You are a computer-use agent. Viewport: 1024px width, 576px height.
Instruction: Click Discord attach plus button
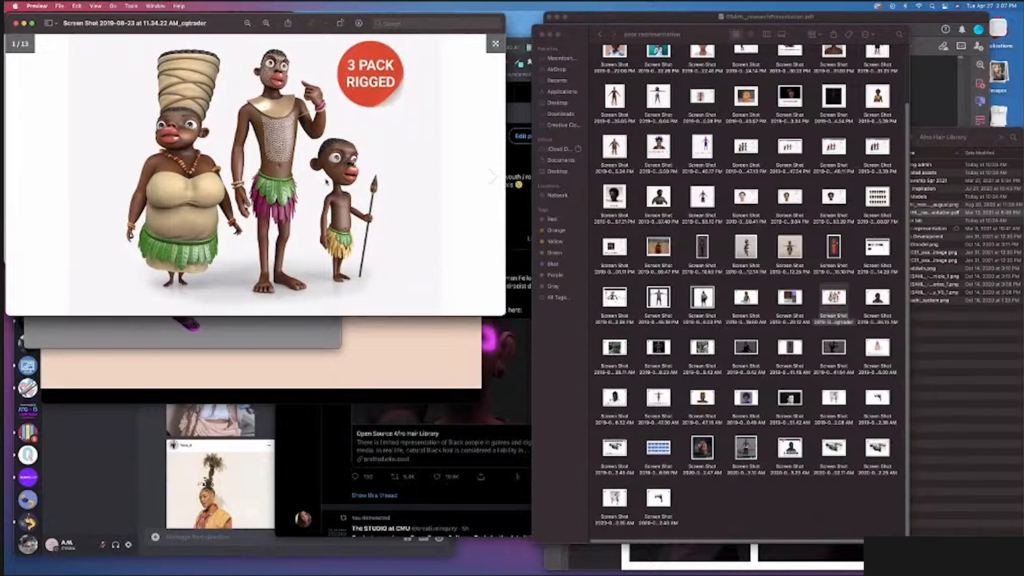(155, 537)
